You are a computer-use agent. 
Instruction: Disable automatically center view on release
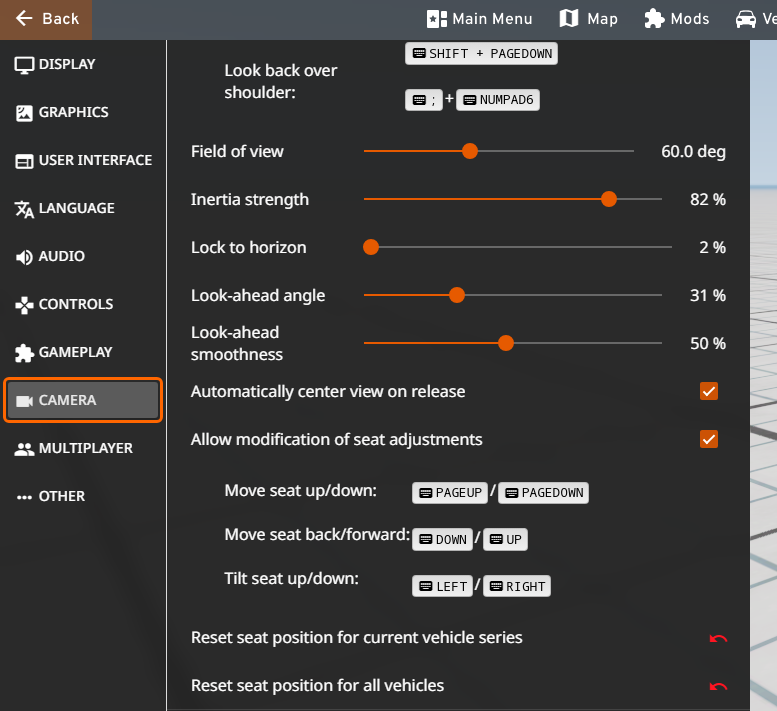(x=709, y=391)
